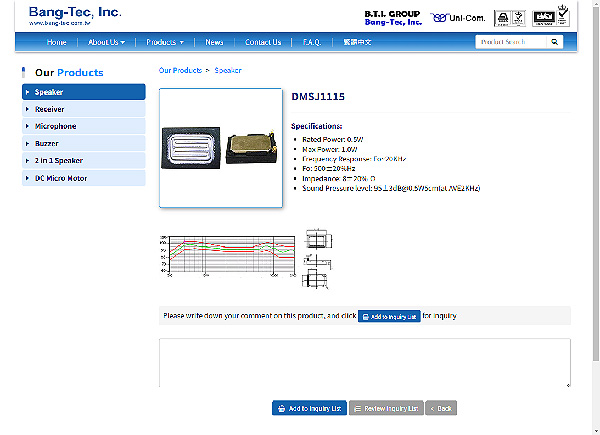The height and width of the screenshot is (435, 600).
Task: Open the Home menu item
Action: click(57, 42)
